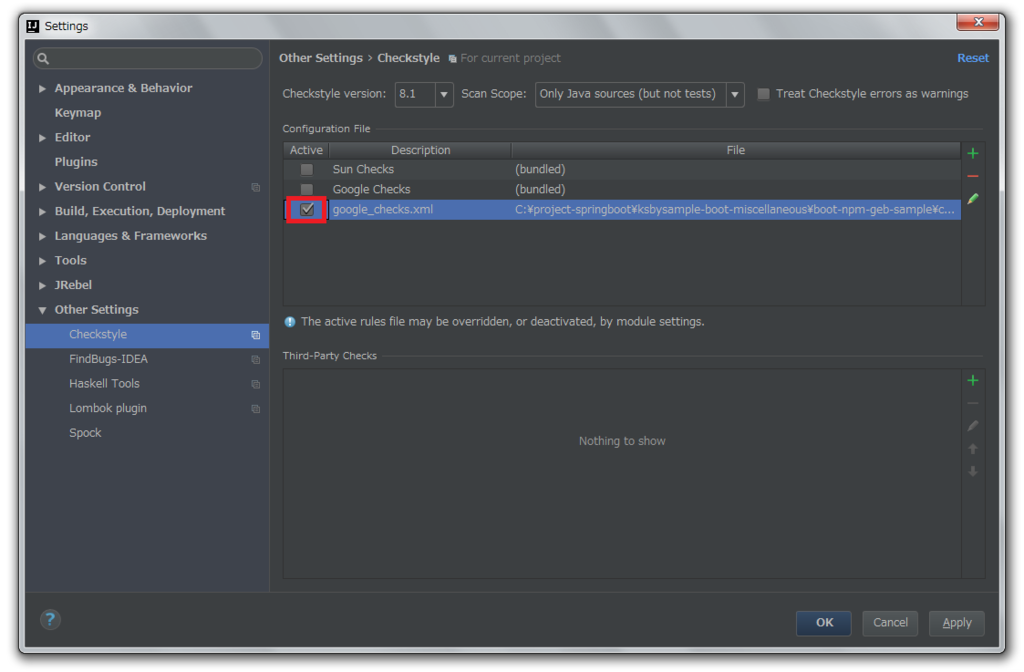1024x672 pixels.
Task: Select the Google Checks description cell
Action: [x=420, y=190]
